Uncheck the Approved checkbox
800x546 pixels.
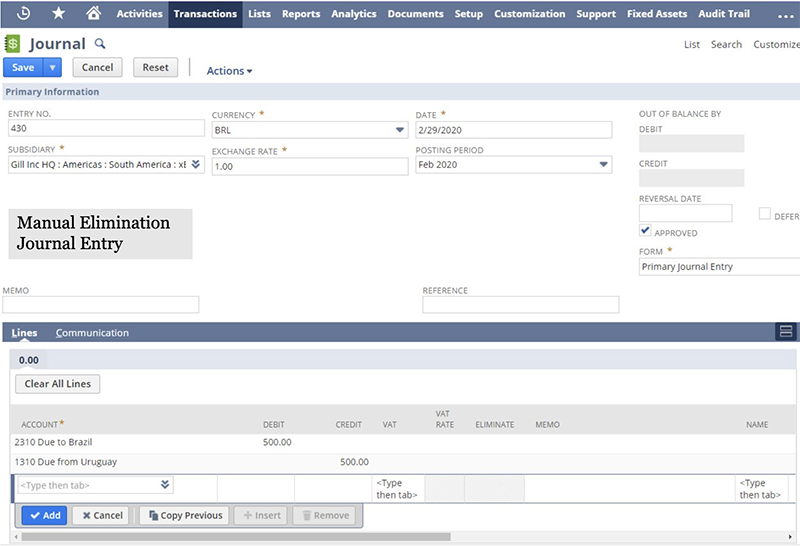coord(645,231)
